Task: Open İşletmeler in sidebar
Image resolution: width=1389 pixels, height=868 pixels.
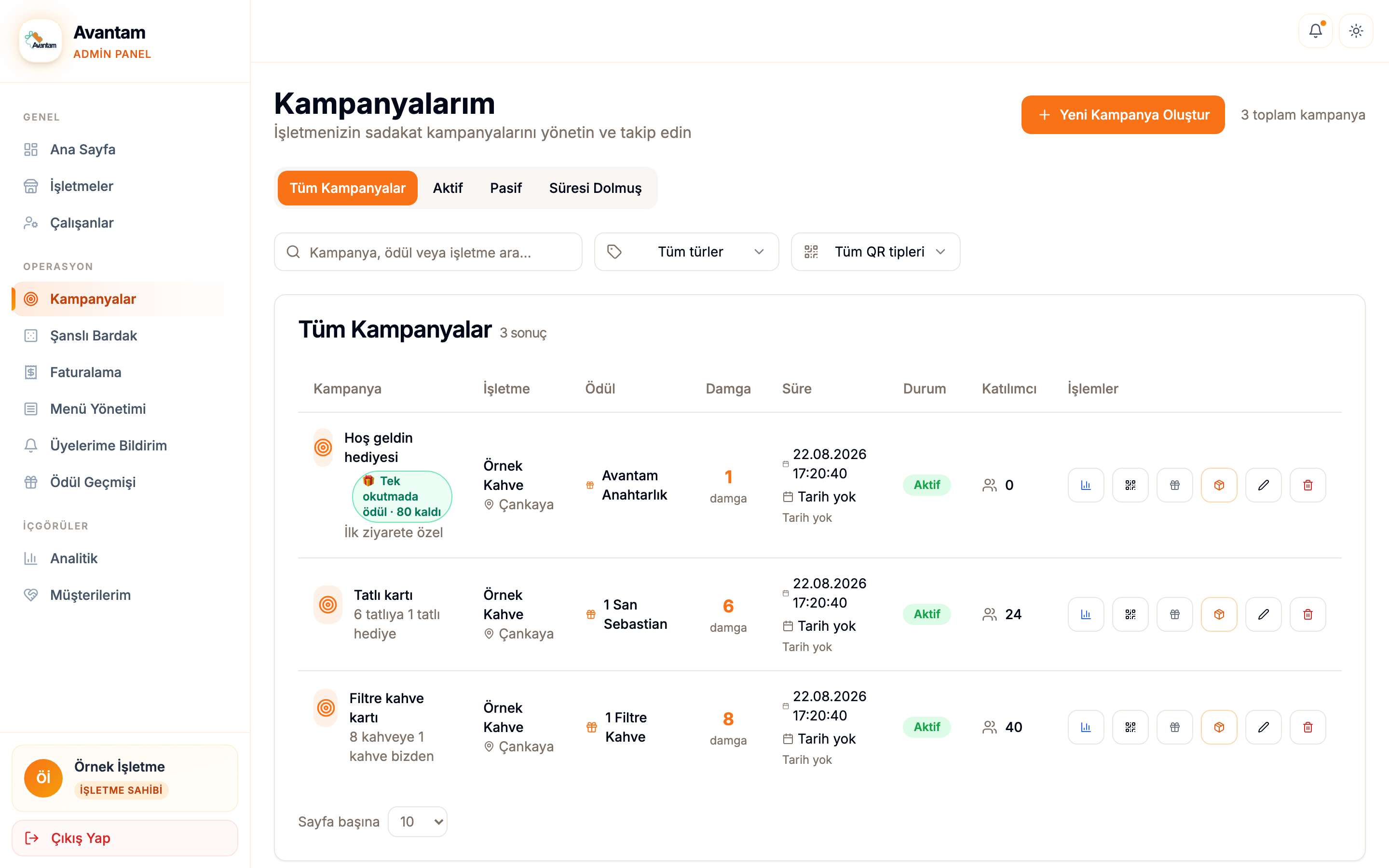Action: [118, 186]
